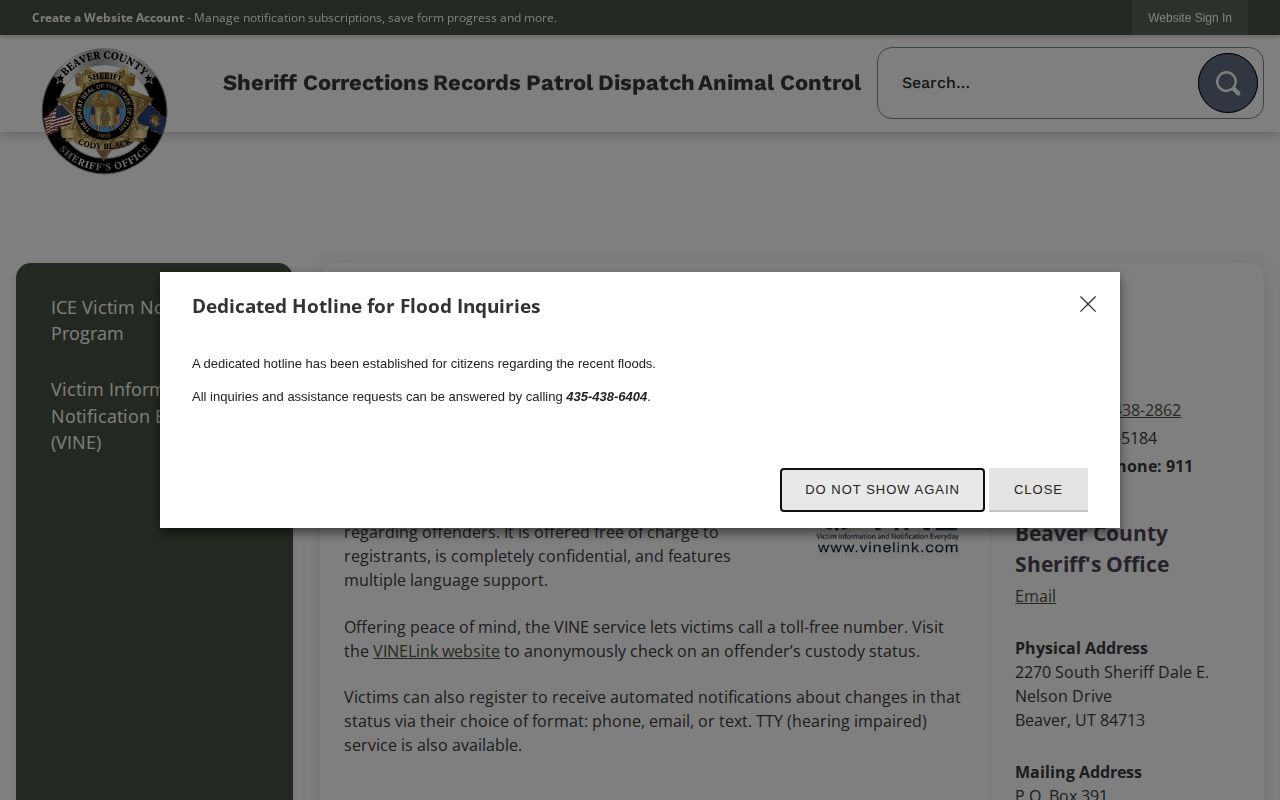
Task: Close the flood hotline dialog with X
Action: click(1088, 304)
